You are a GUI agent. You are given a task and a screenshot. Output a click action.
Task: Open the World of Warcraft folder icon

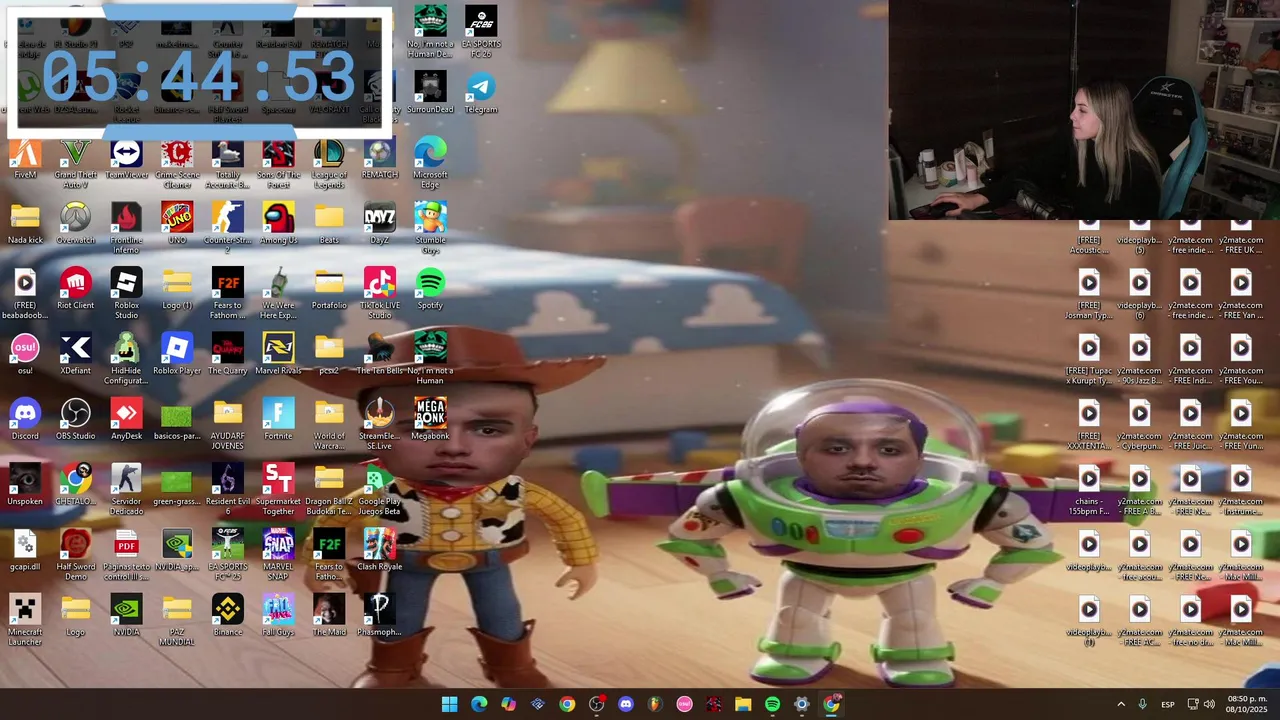(329, 425)
